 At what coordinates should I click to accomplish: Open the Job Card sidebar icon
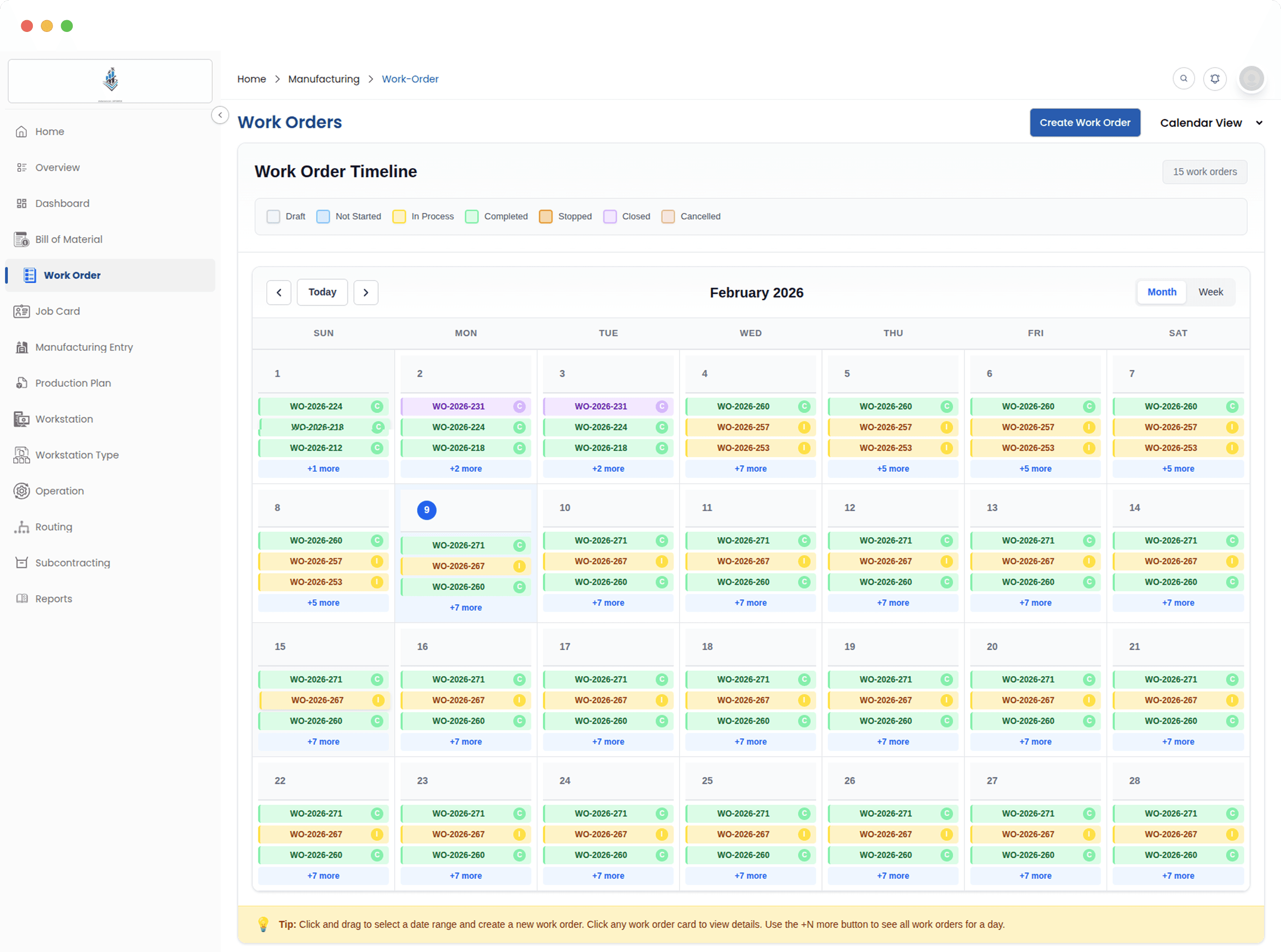coord(21,311)
